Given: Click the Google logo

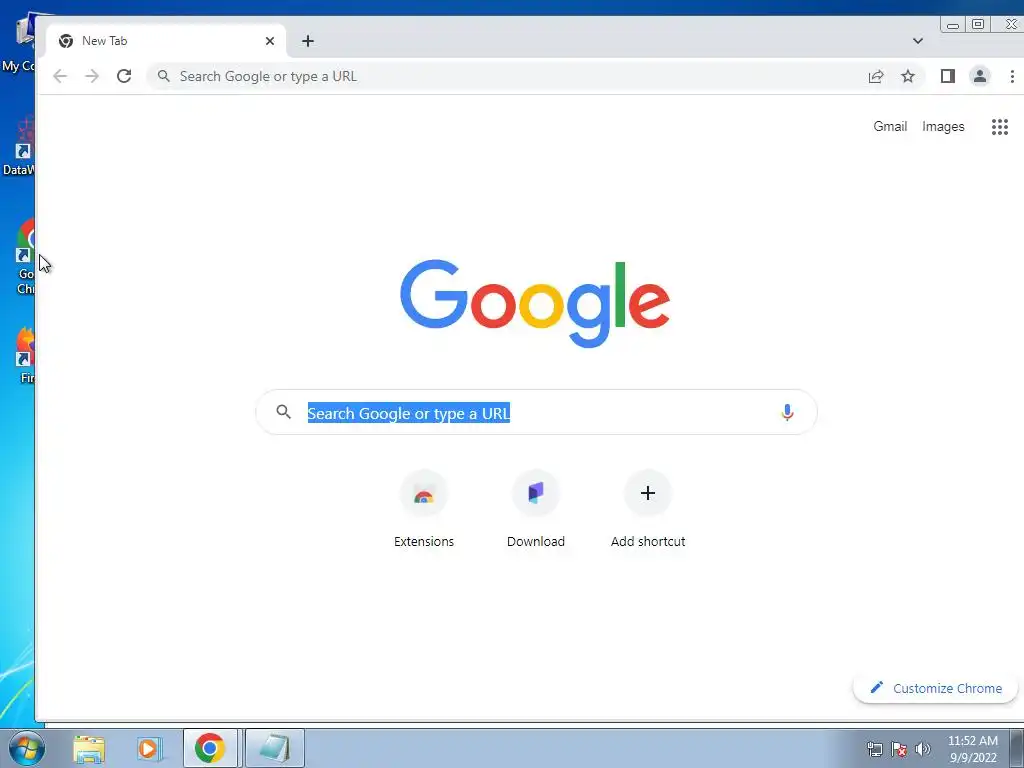Looking at the screenshot, I should pos(535,304).
